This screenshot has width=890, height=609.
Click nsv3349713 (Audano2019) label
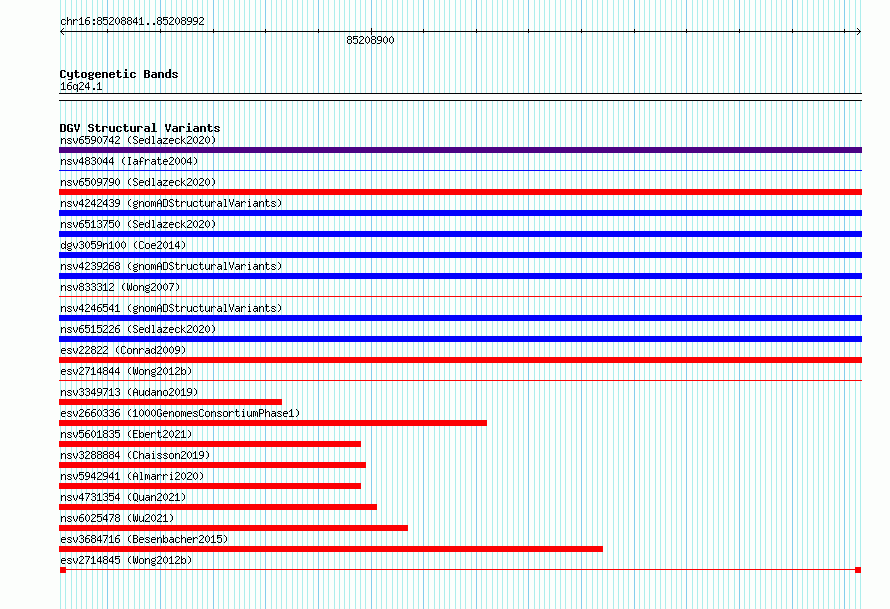pos(129,392)
